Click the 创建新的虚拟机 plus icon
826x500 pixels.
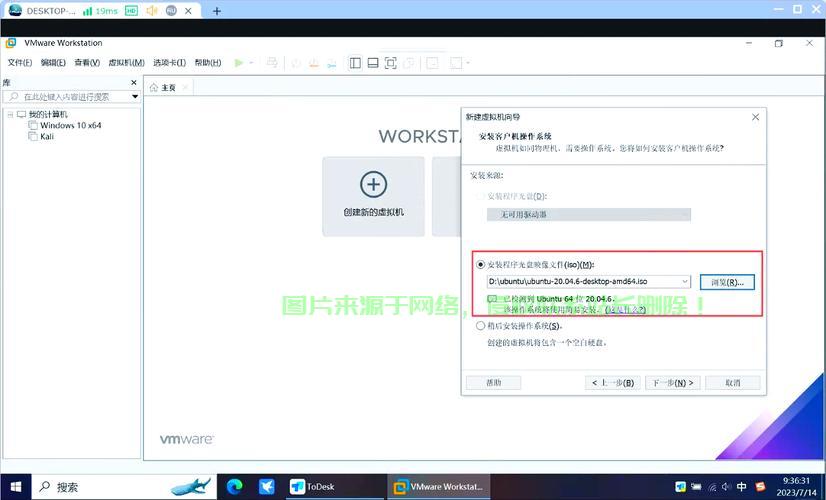tap(373, 184)
